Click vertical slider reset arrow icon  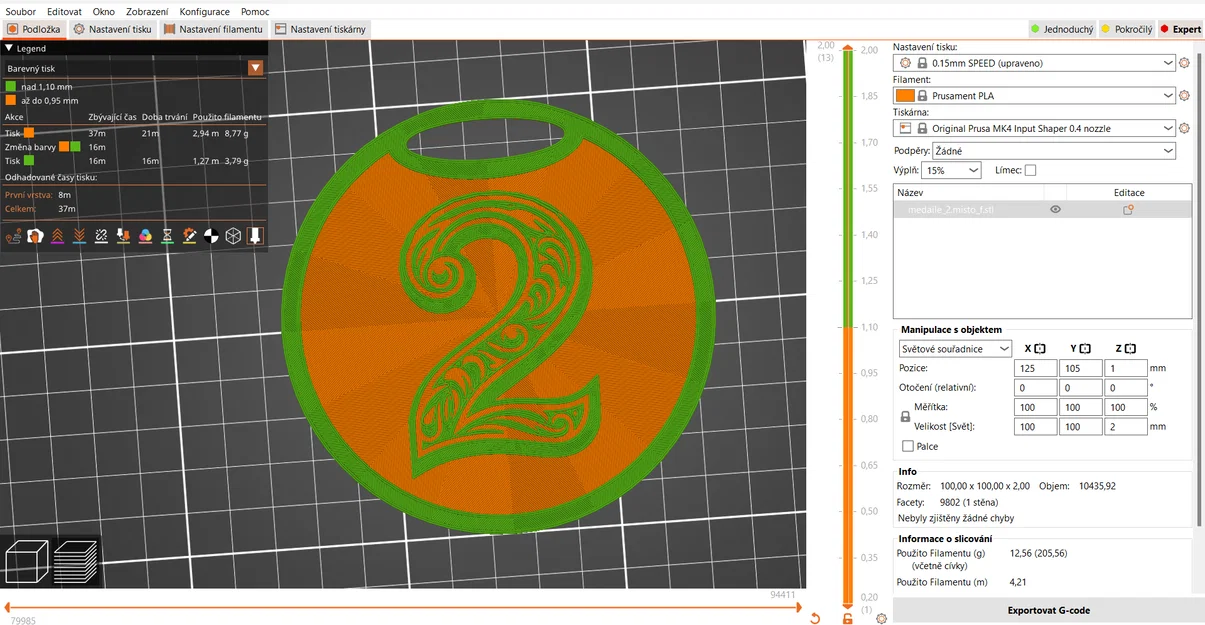point(815,618)
